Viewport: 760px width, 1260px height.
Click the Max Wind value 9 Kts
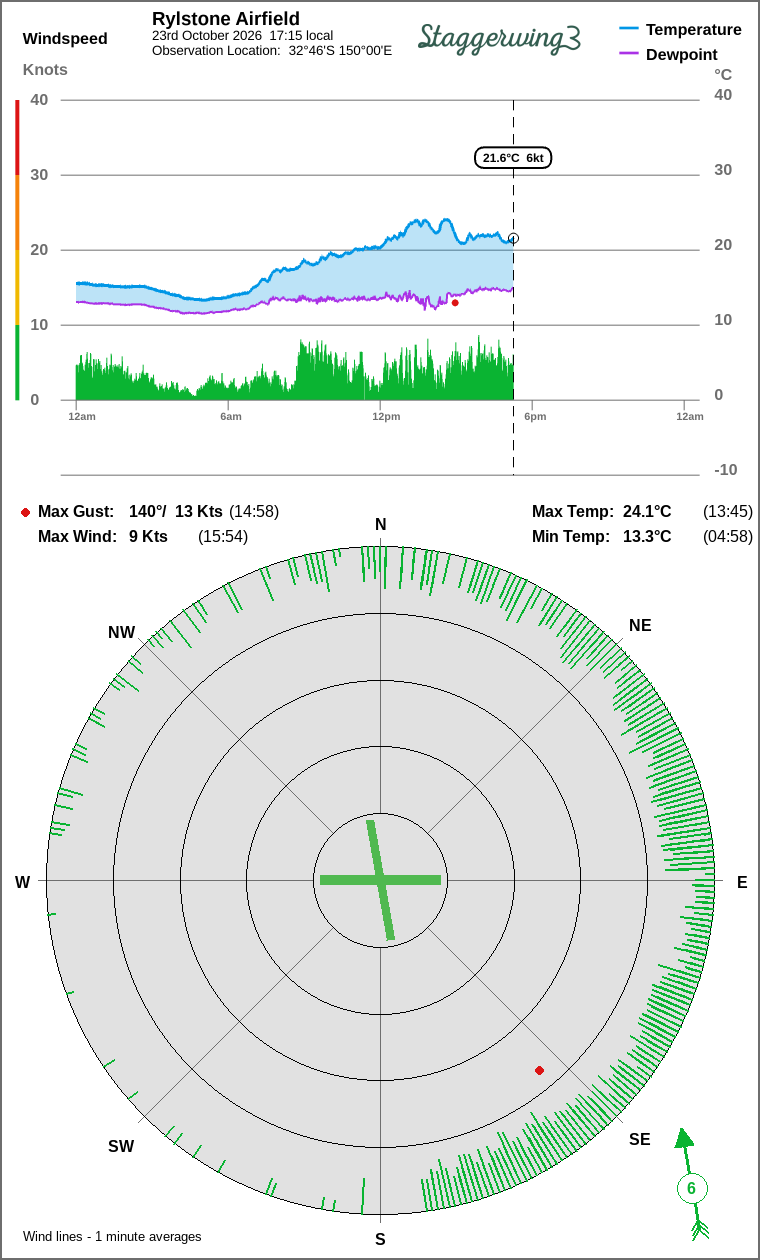pos(148,536)
